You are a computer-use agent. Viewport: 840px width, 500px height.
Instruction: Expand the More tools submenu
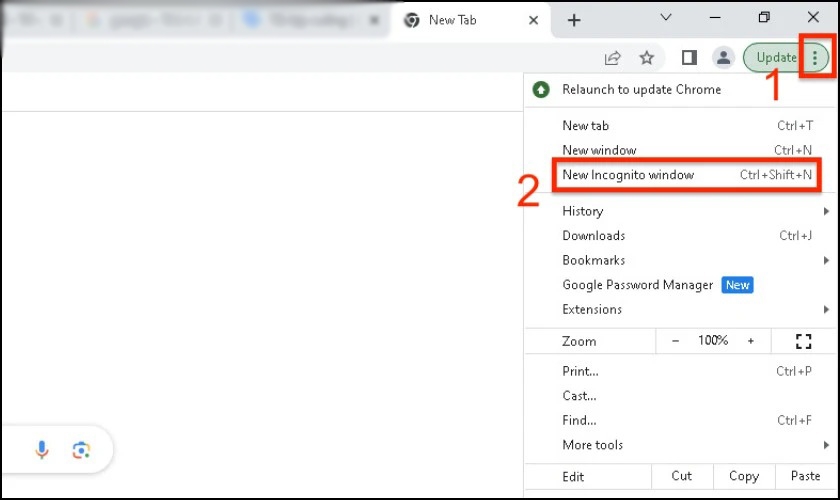[x=680, y=445]
